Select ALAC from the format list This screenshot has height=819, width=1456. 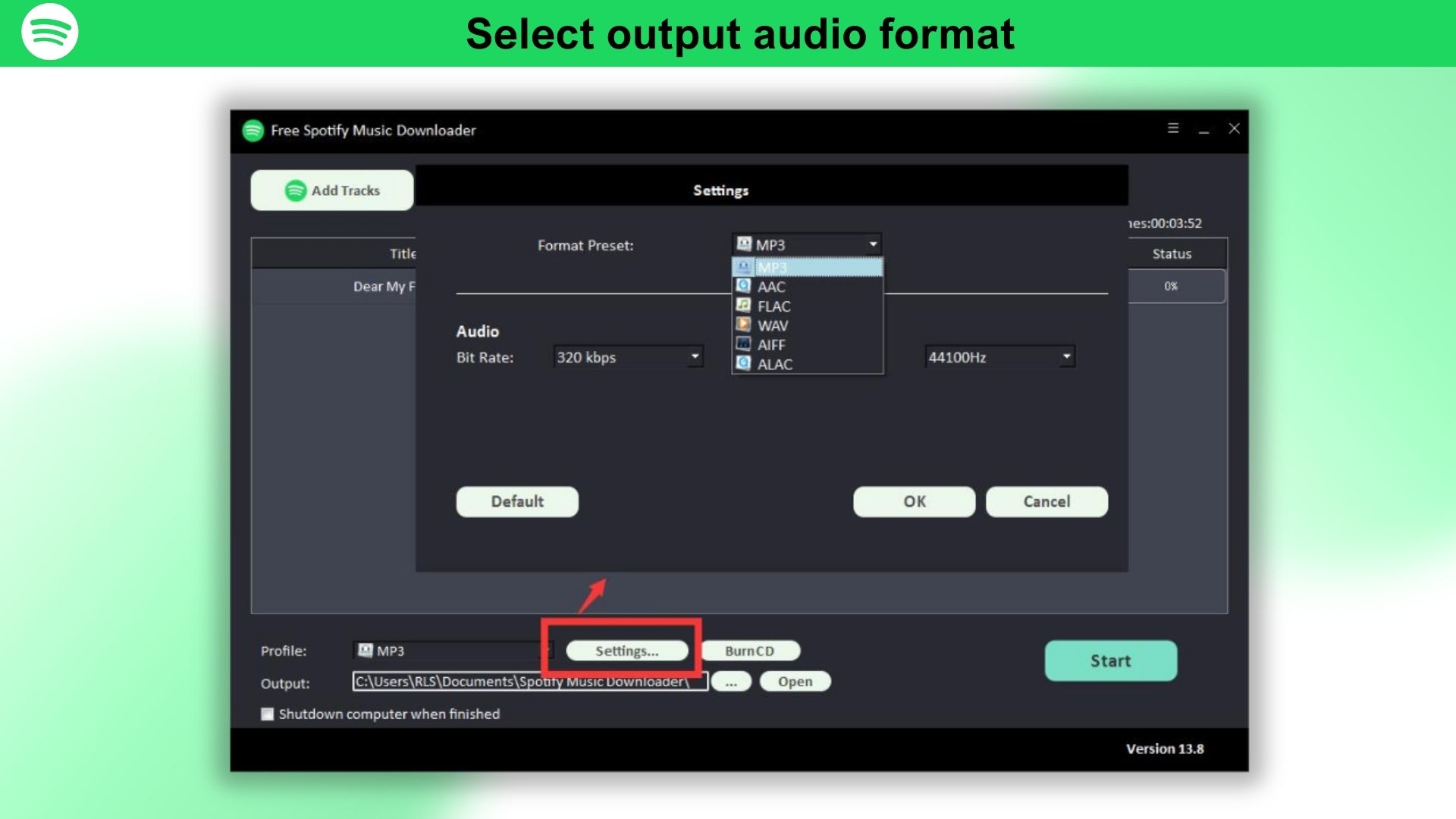[x=775, y=364]
